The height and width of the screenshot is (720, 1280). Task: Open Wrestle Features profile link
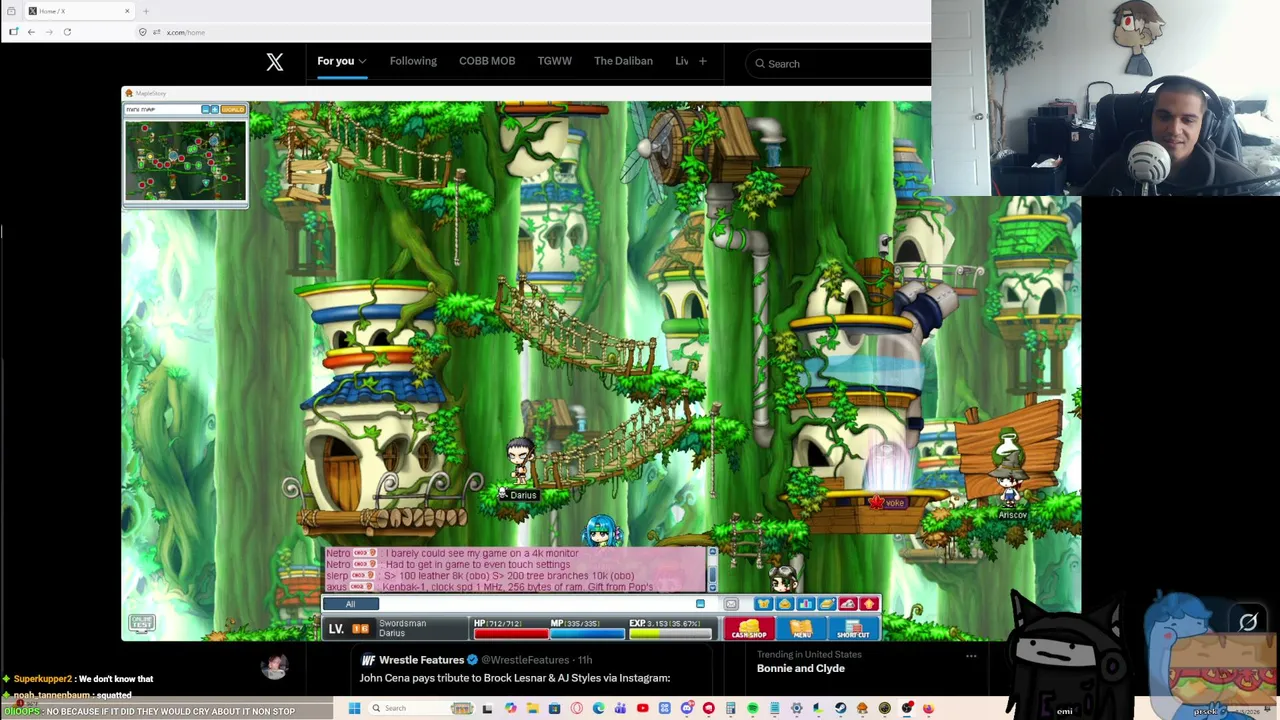pyautogui.click(x=421, y=660)
